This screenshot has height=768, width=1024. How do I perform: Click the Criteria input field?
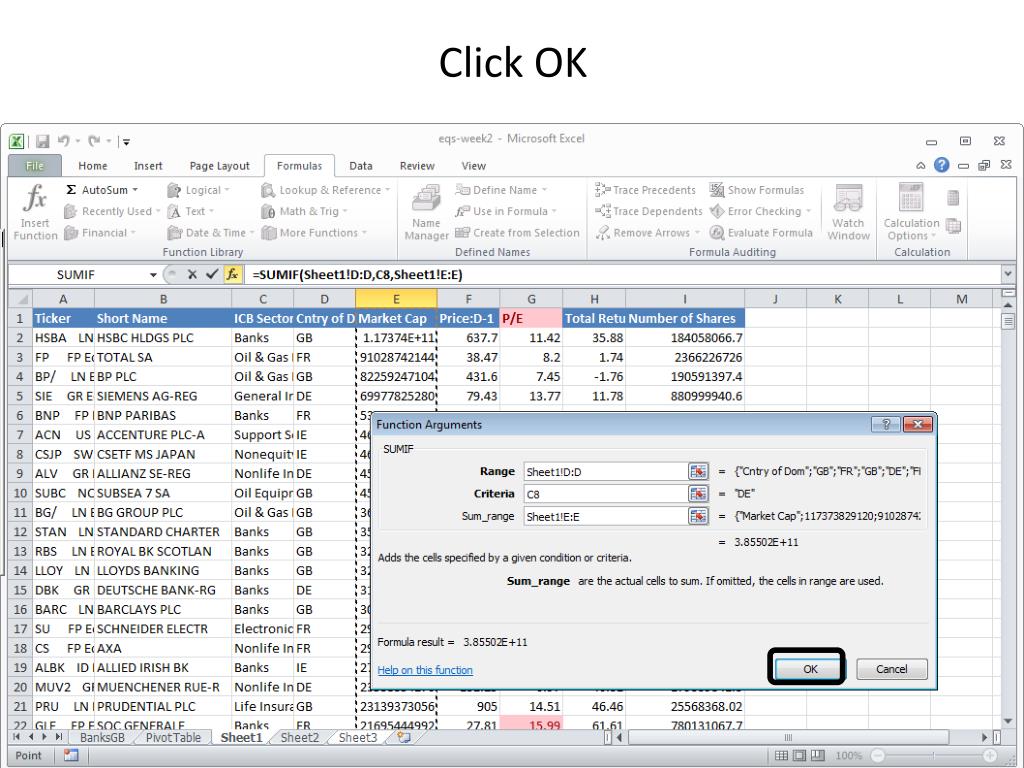click(605, 494)
